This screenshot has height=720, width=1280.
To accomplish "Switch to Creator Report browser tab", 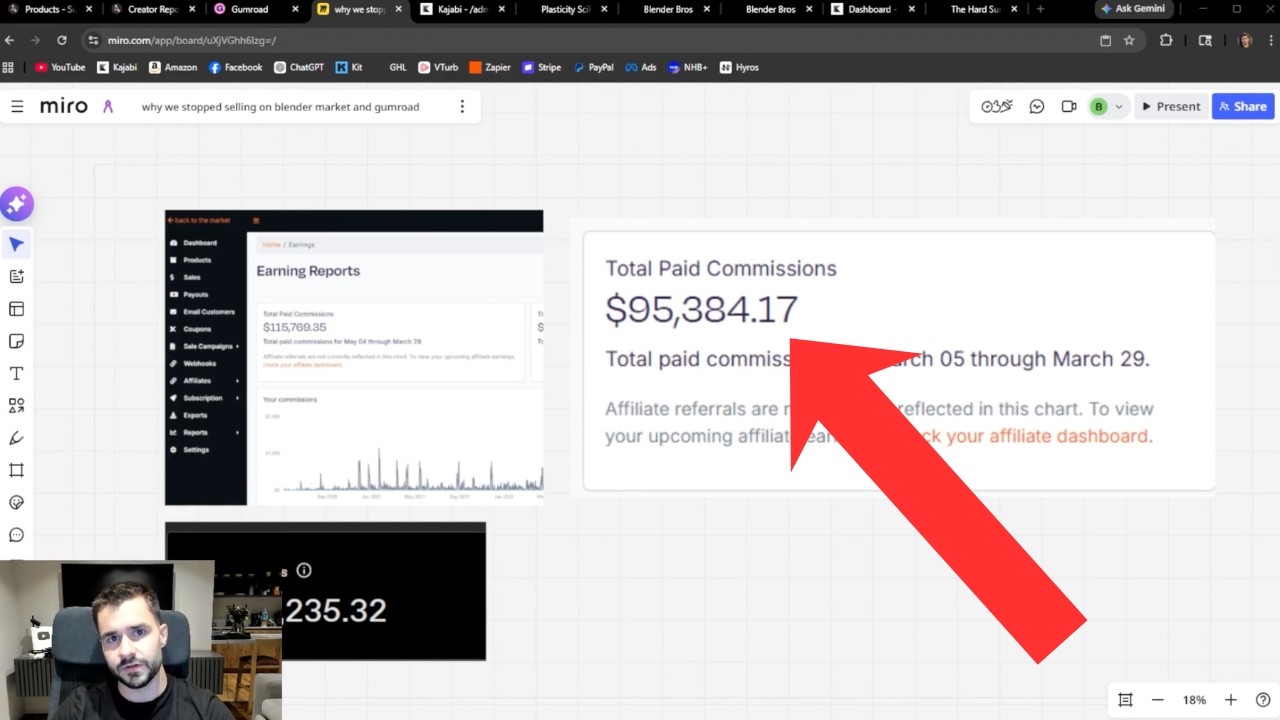I will [153, 9].
